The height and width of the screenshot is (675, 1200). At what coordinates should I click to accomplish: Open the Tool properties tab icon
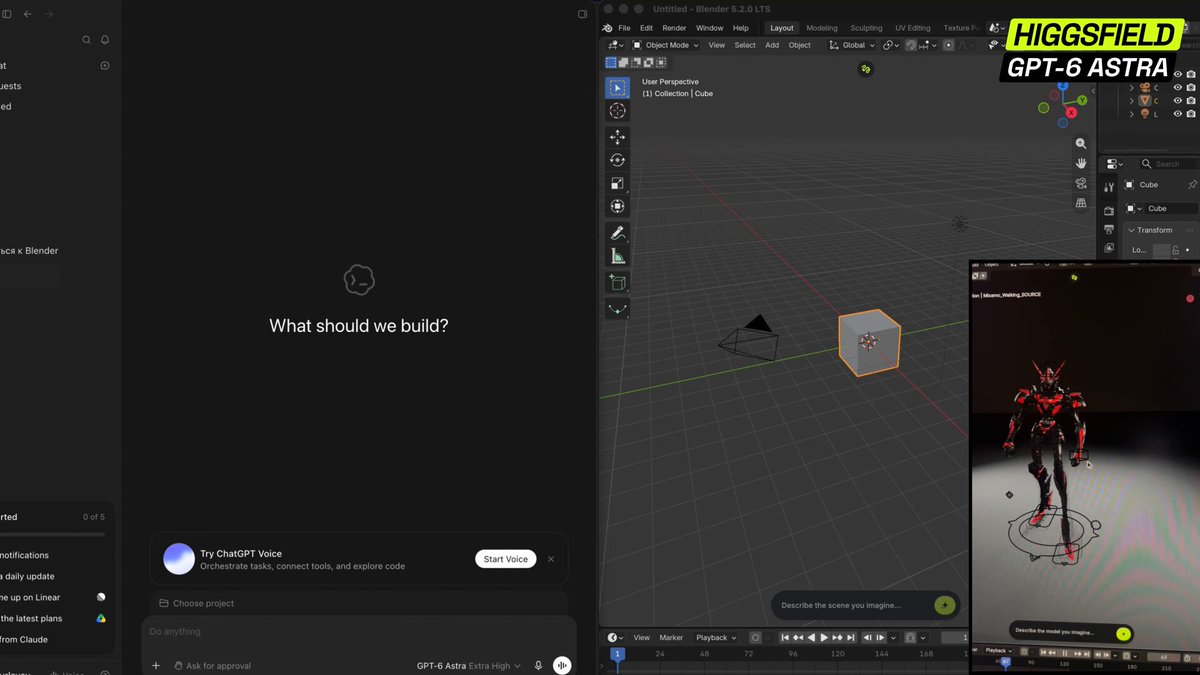[x=1109, y=187]
